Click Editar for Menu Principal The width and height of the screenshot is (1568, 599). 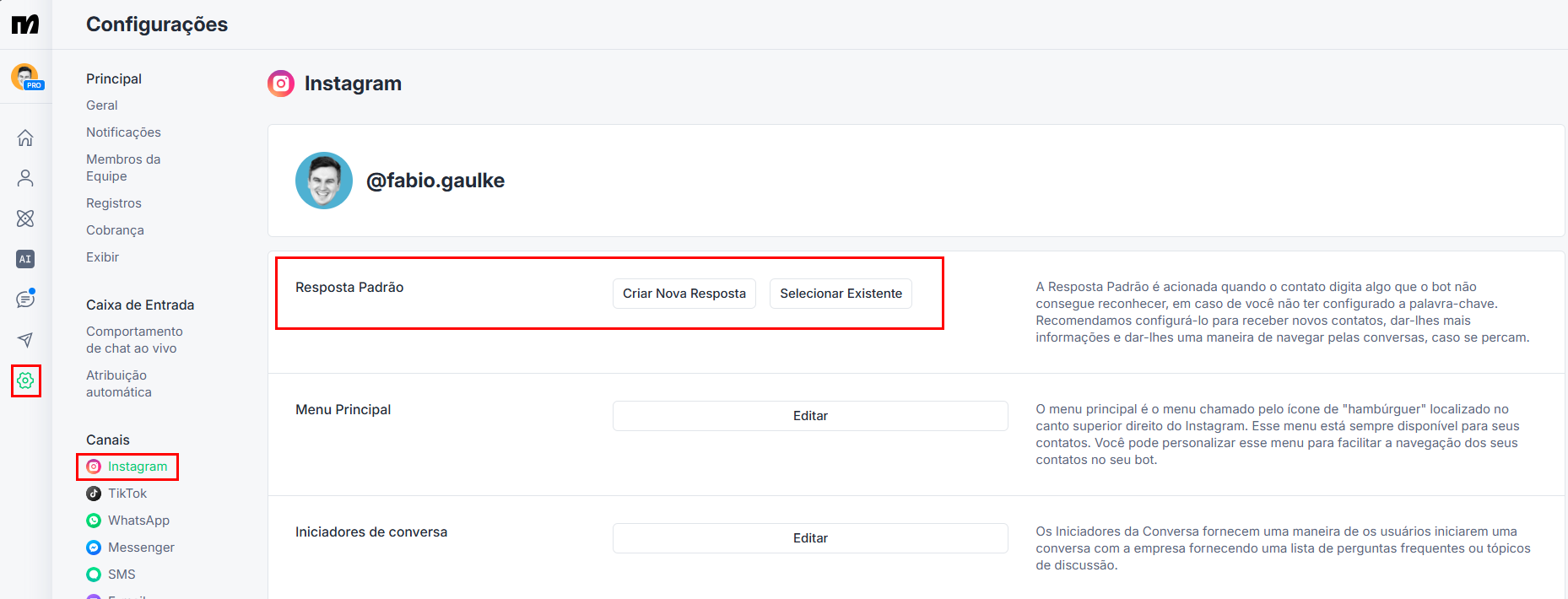[810, 416]
